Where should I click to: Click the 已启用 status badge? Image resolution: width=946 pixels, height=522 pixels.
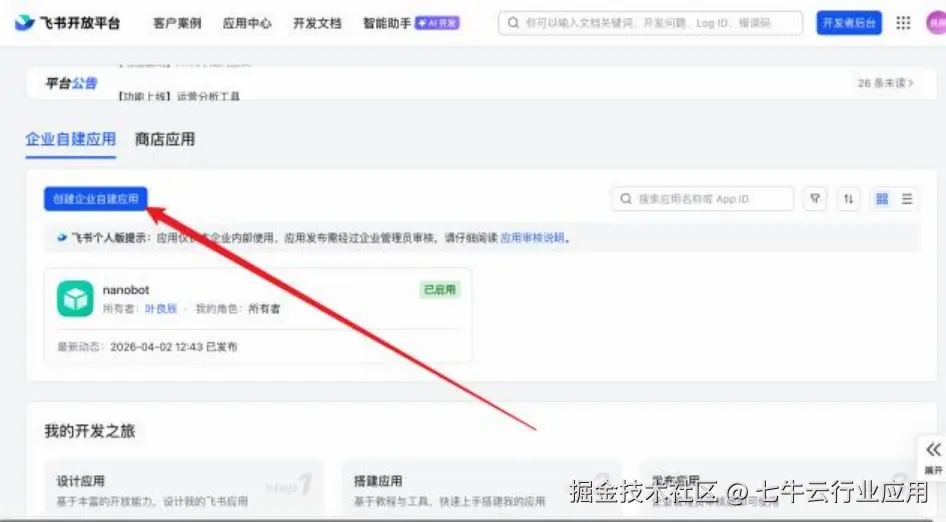point(440,290)
